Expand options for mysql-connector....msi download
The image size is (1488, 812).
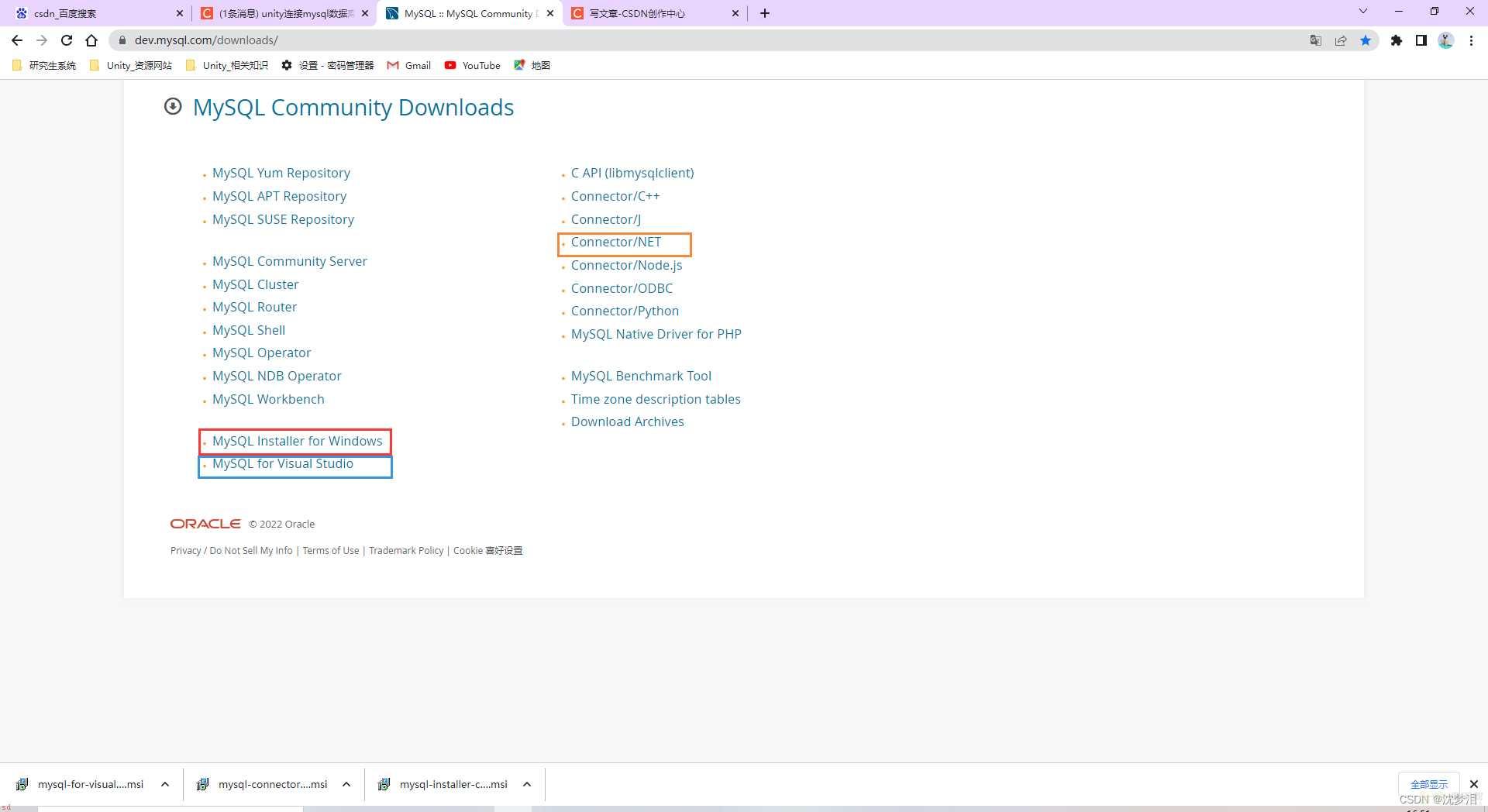pos(346,784)
